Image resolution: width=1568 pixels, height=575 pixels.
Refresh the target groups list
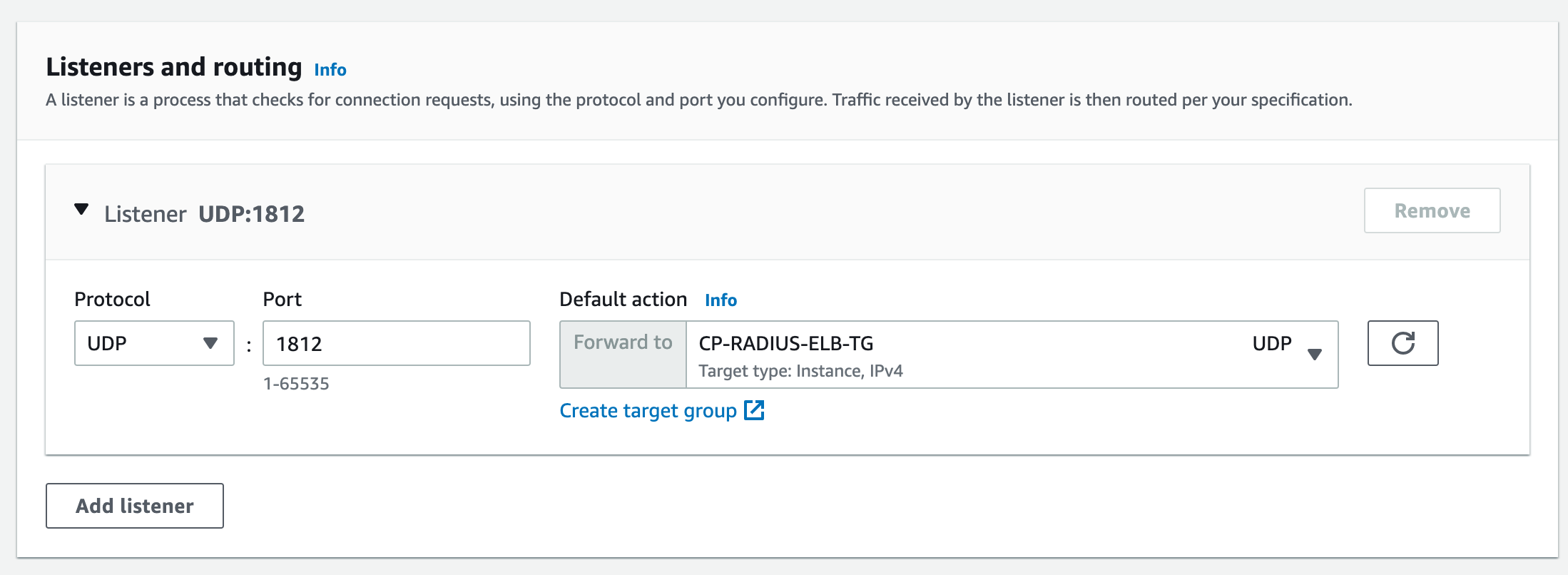(1402, 343)
